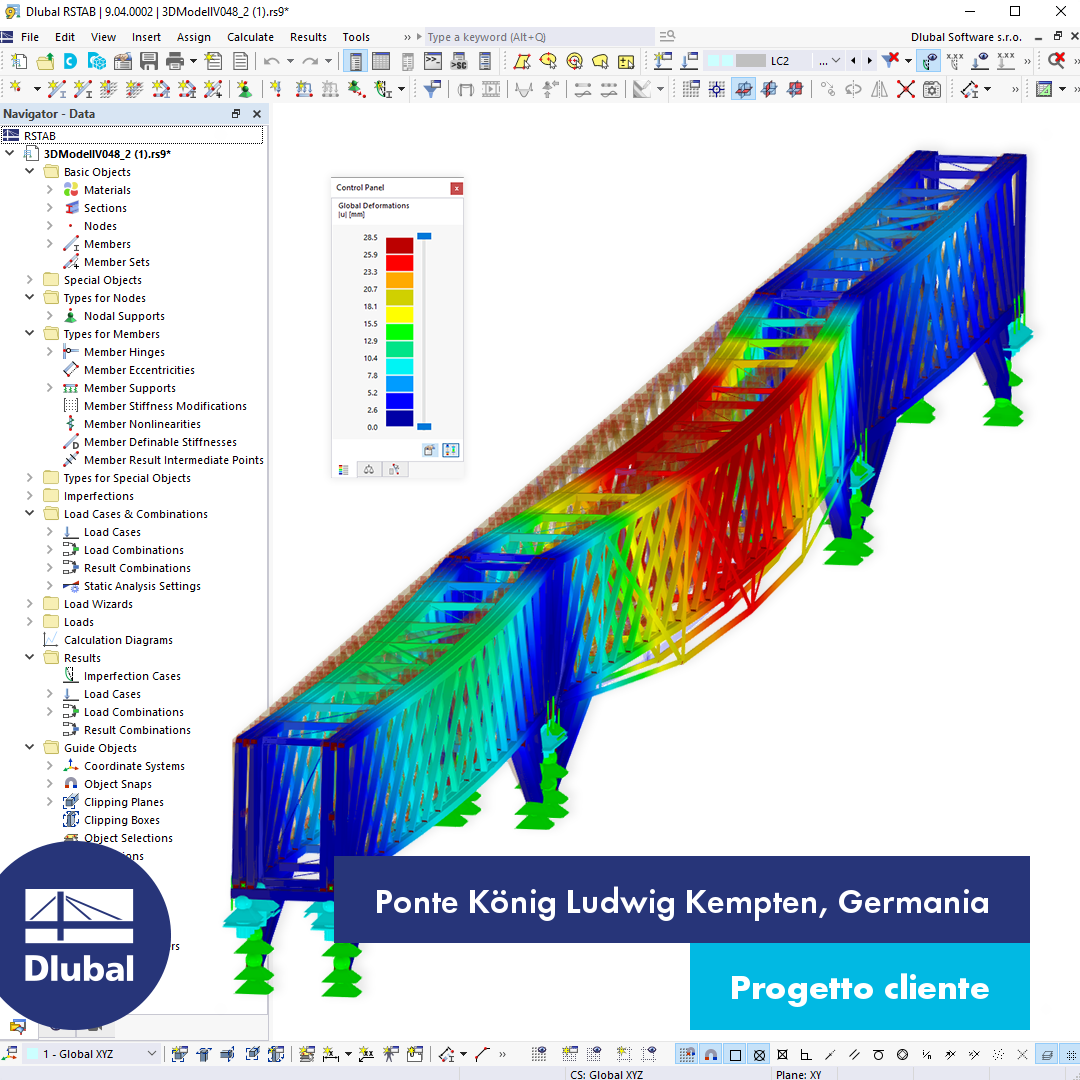Go to next load case arrow
Image resolution: width=1080 pixels, height=1080 pixels.
[869, 61]
